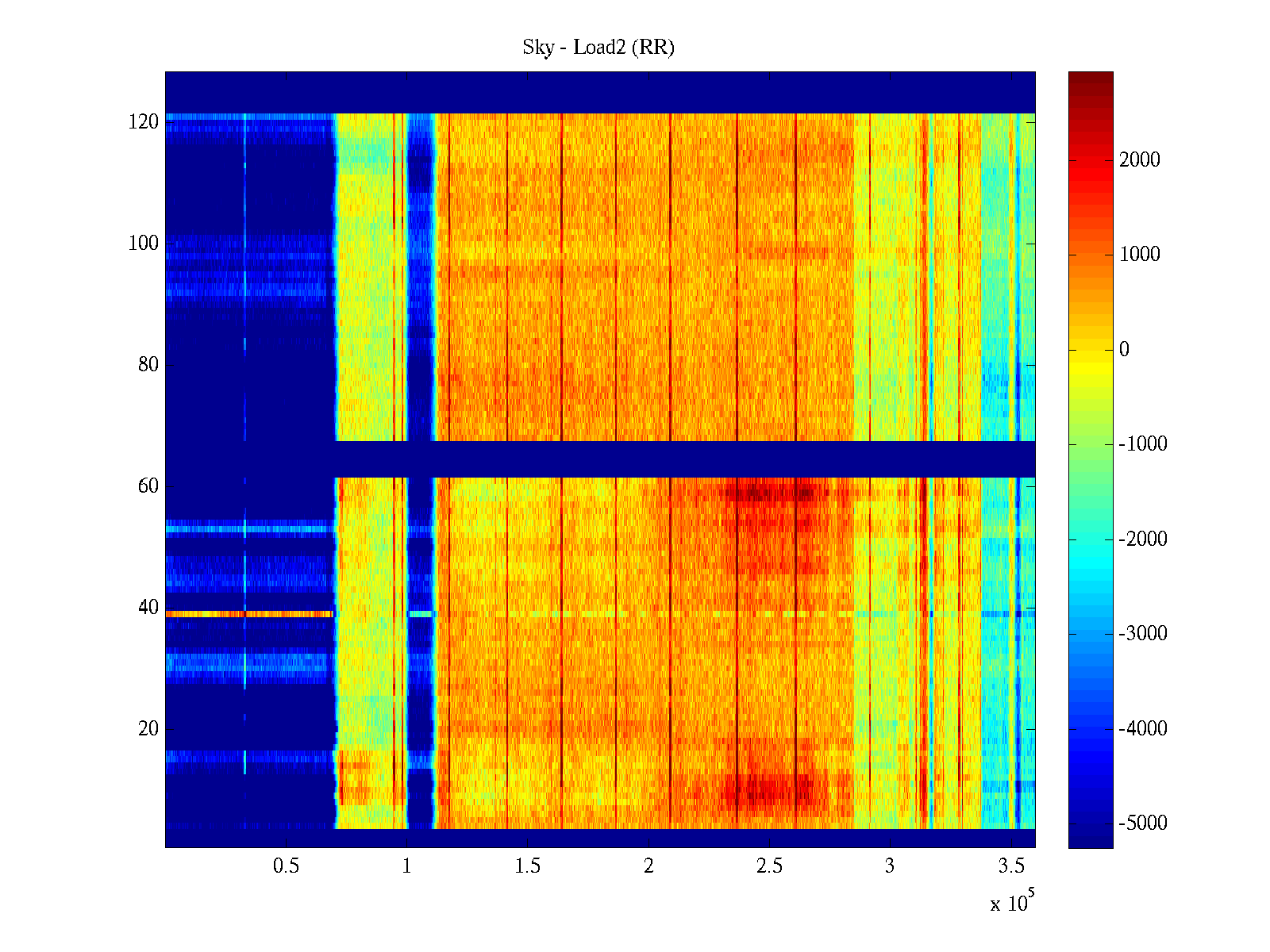Click the y-axis tick label 120

(x=144, y=122)
